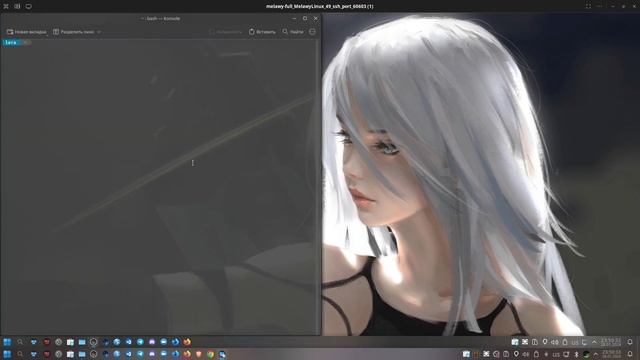
Task: Open a new tab in Konsole
Action: point(27,32)
